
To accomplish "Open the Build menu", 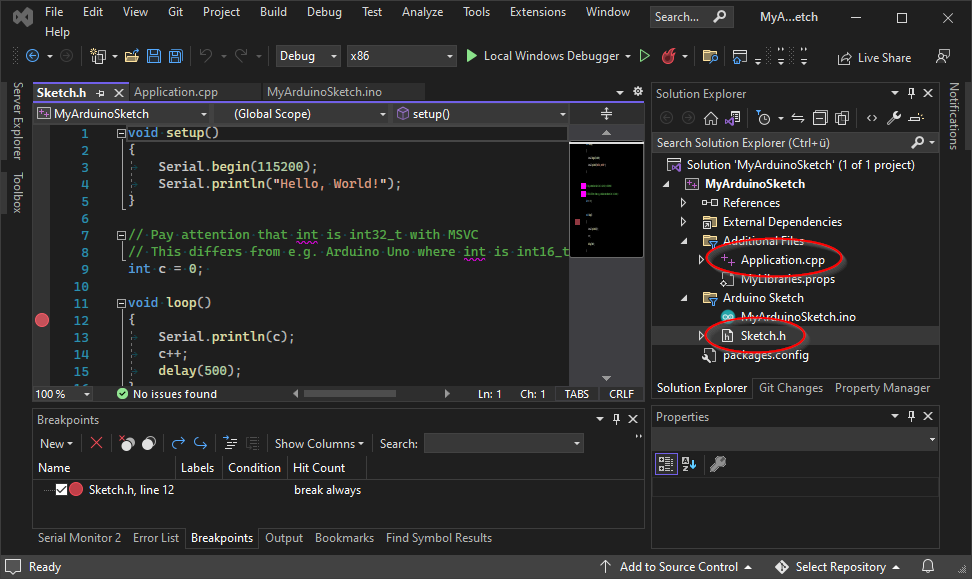I will tap(273, 12).
